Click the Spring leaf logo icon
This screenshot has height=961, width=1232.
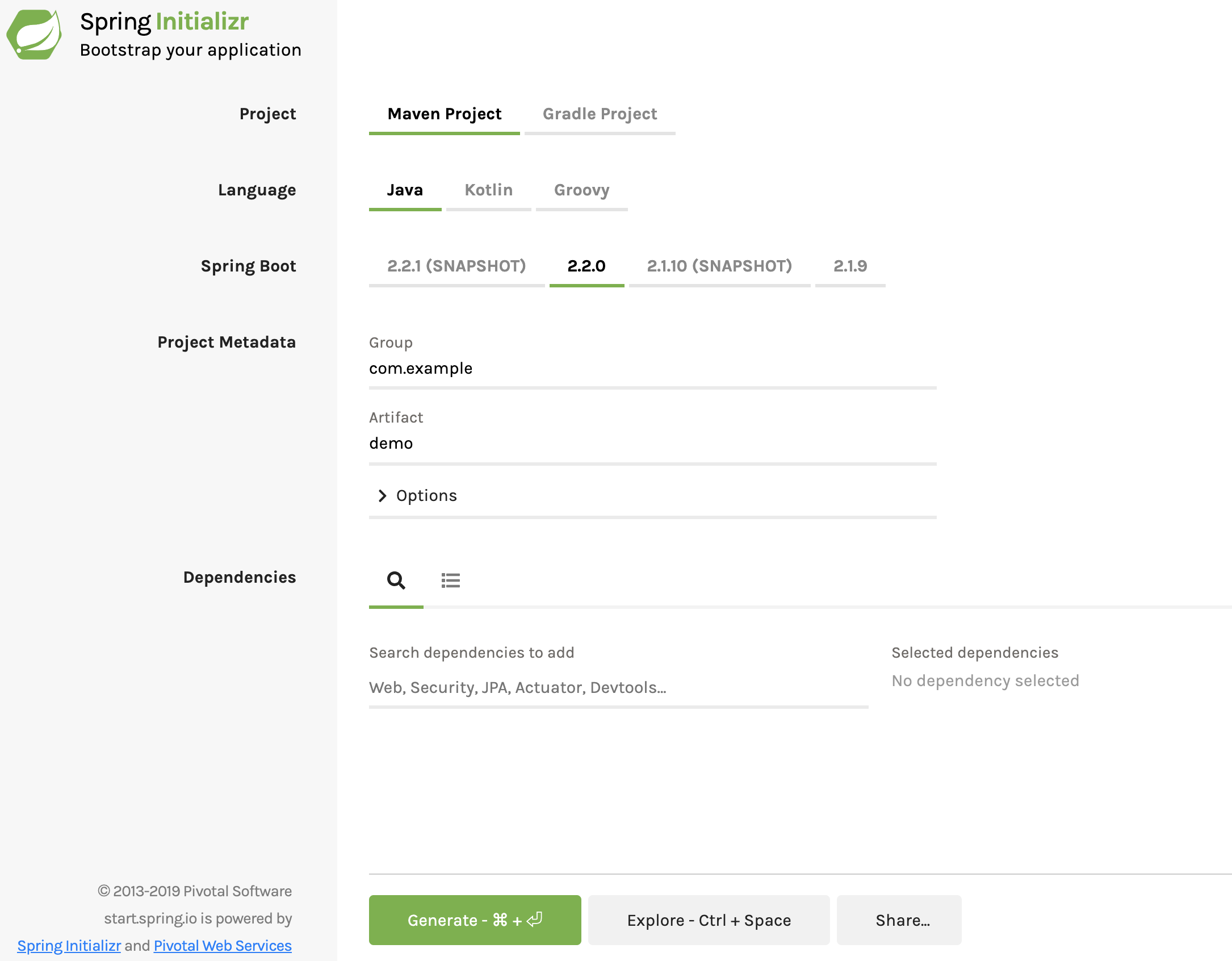[35, 34]
